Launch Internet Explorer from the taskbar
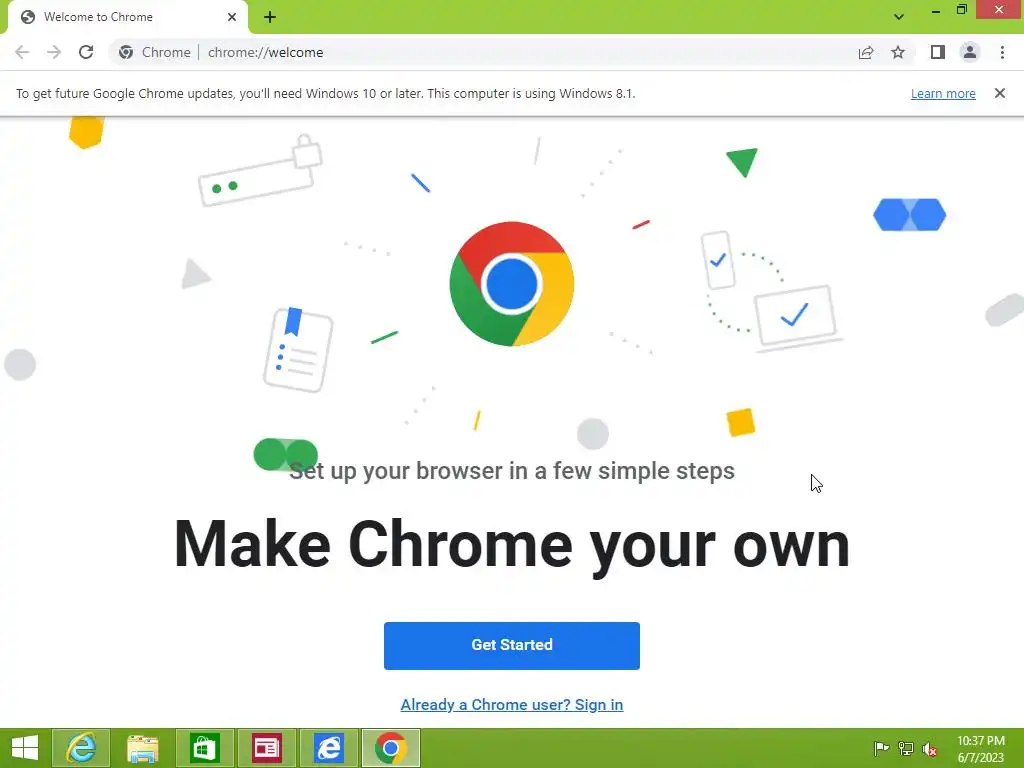This screenshot has width=1024, height=768. 81,748
